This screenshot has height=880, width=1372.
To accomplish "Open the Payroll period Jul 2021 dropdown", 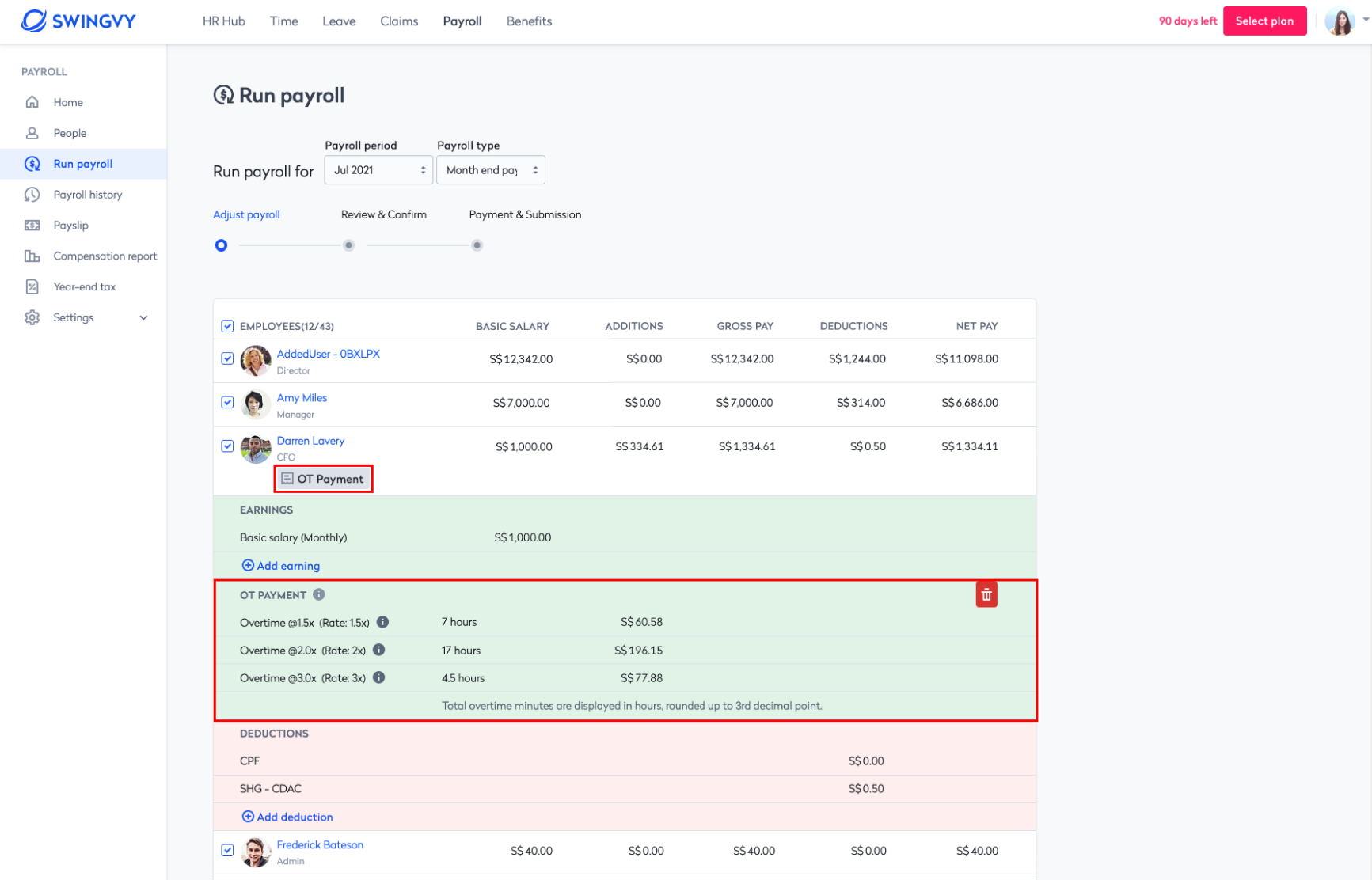I will (x=378, y=170).
